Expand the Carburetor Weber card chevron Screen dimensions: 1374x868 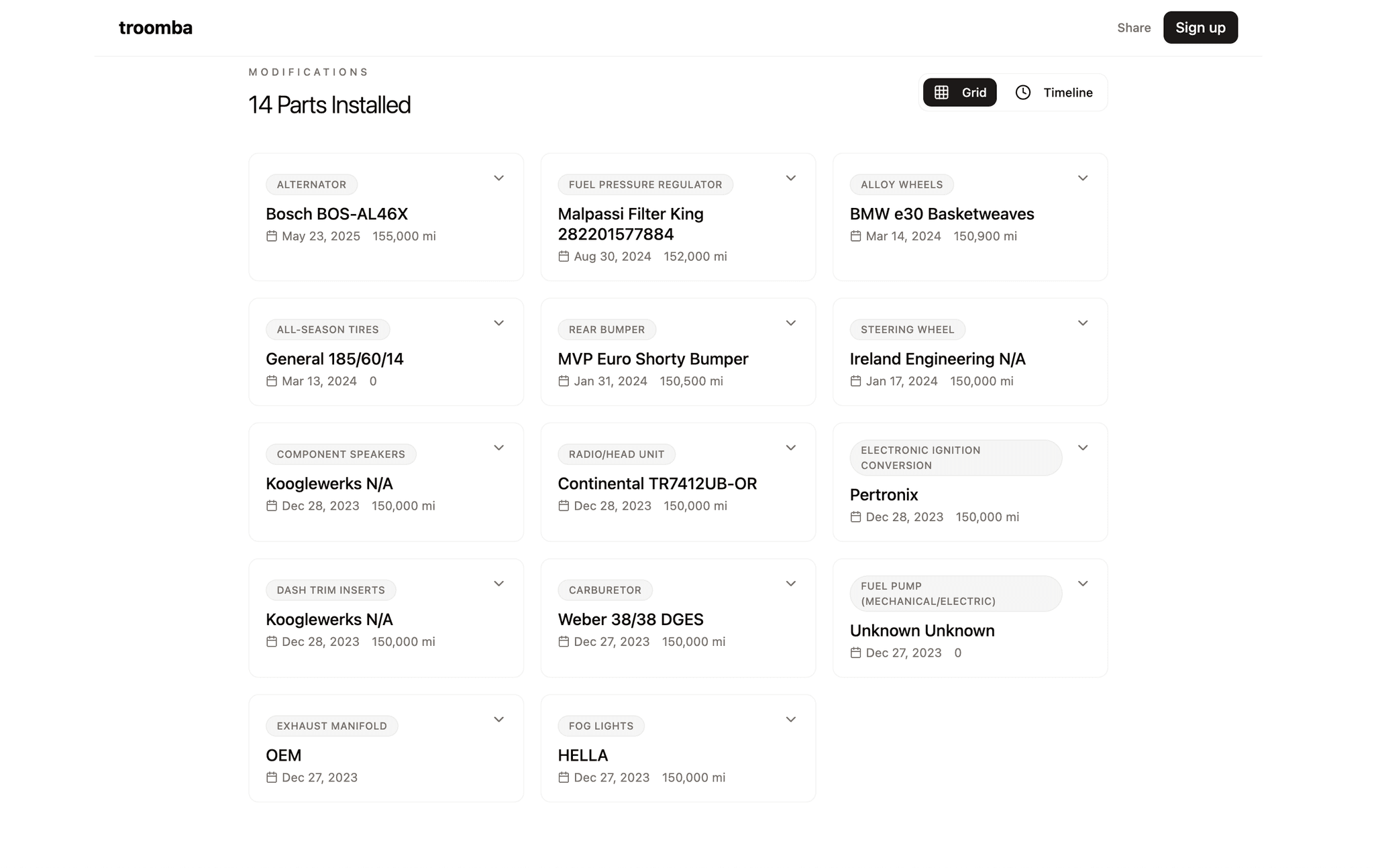click(790, 583)
